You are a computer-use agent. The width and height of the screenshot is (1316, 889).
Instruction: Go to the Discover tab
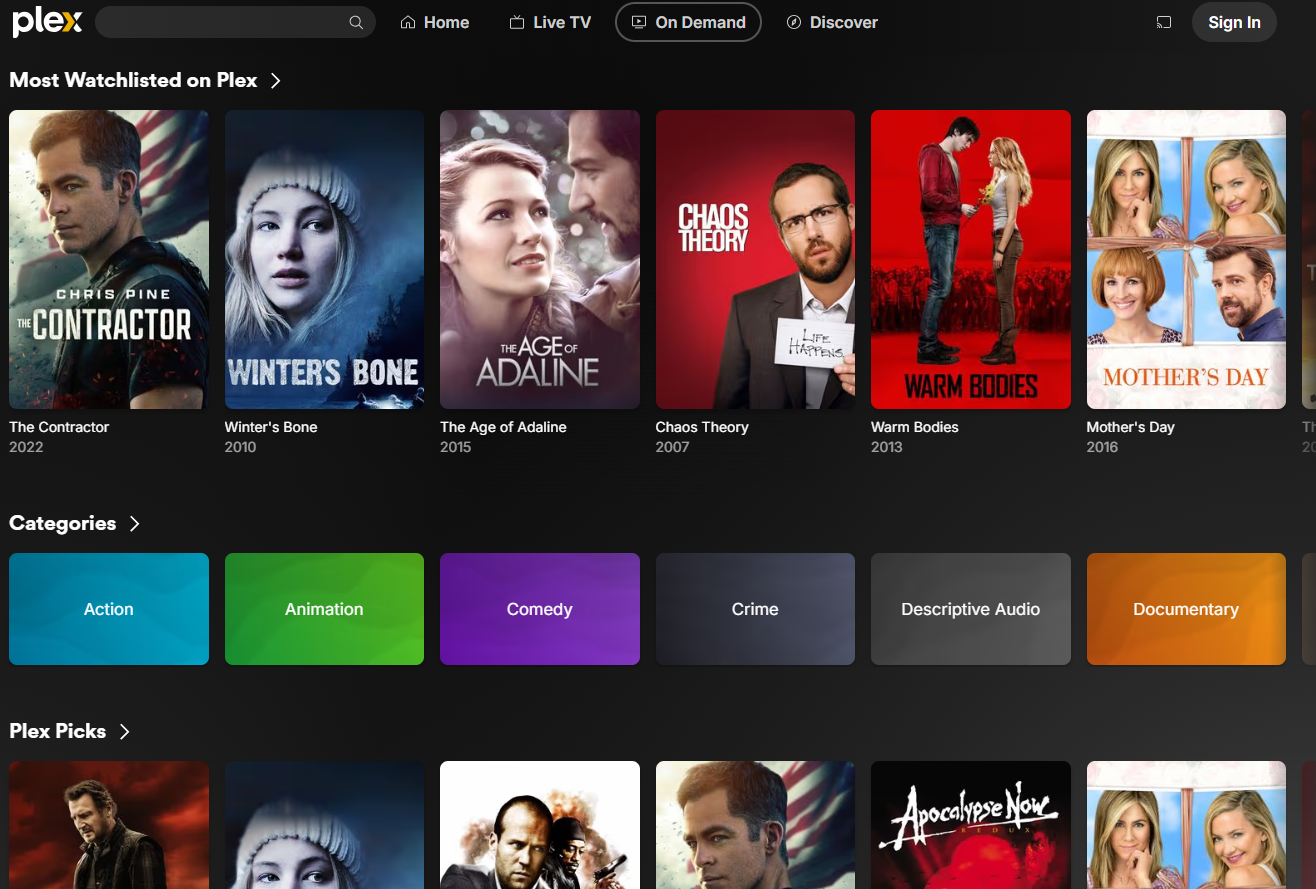[832, 22]
